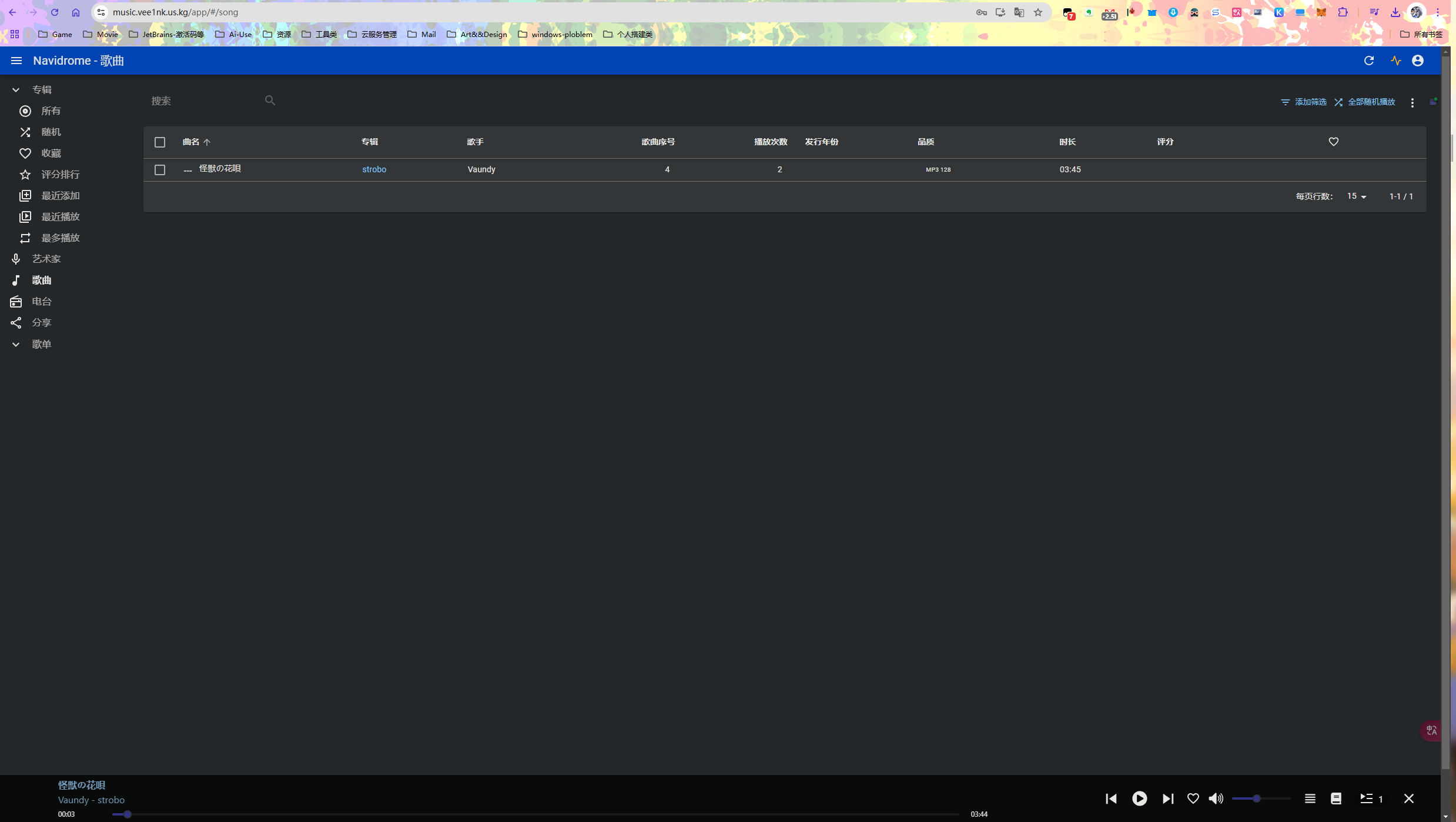Image resolution: width=1456 pixels, height=822 pixels.
Task: Open the activity panel icon in the header
Action: click(1395, 61)
